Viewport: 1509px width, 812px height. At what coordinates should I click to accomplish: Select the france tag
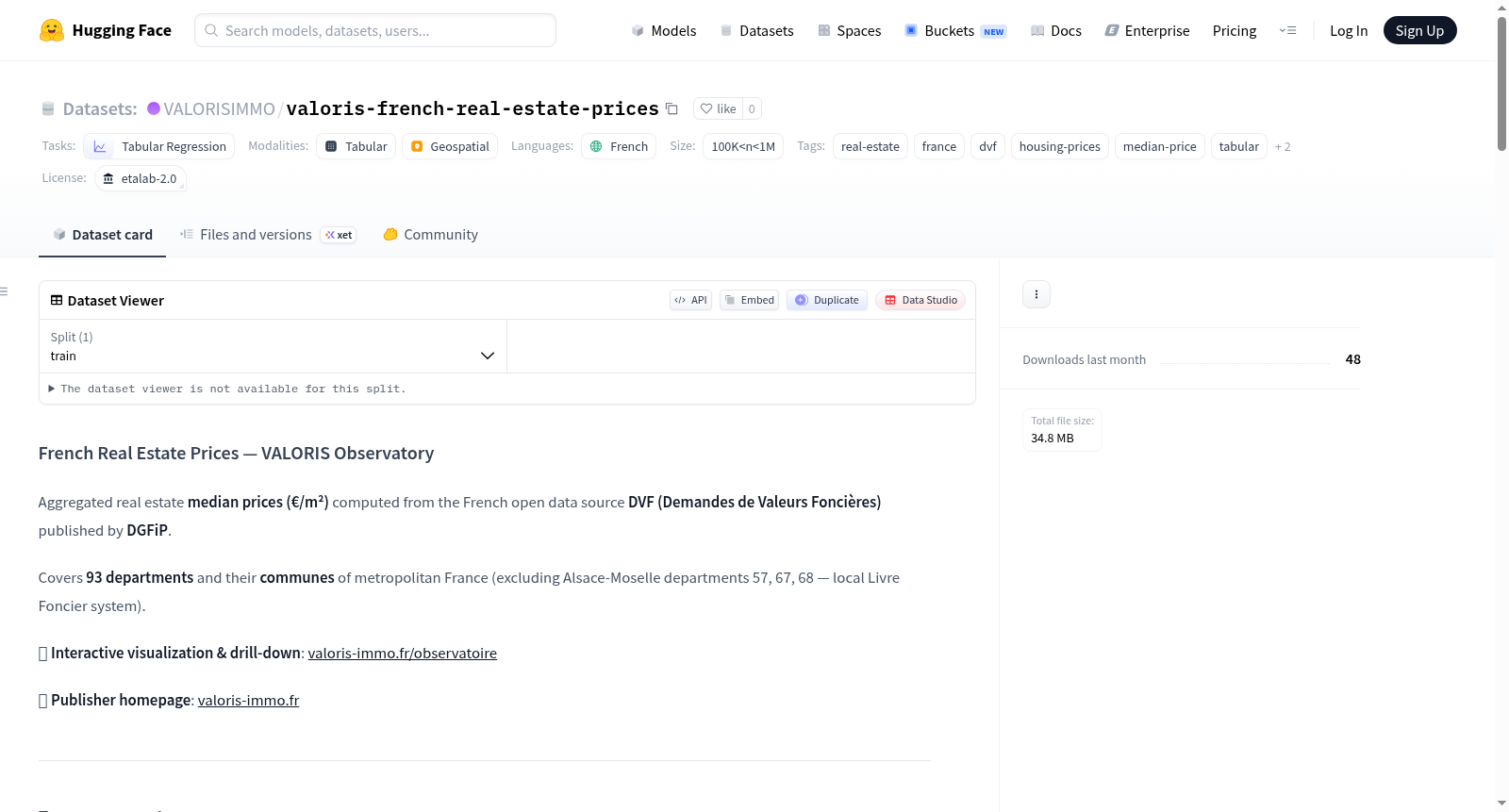tap(939, 146)
